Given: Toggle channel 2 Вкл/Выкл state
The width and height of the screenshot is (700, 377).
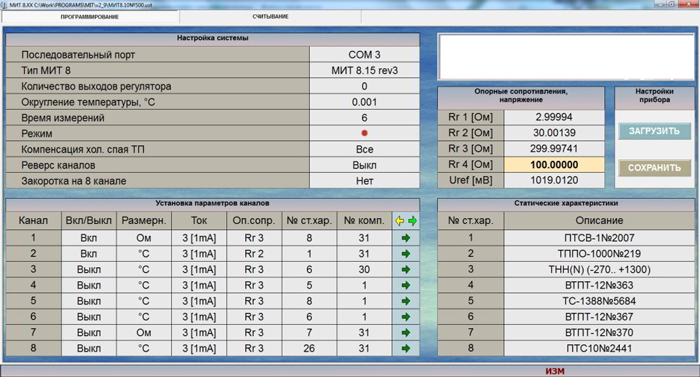Looking at the screenshot, I should coord(88,254).
